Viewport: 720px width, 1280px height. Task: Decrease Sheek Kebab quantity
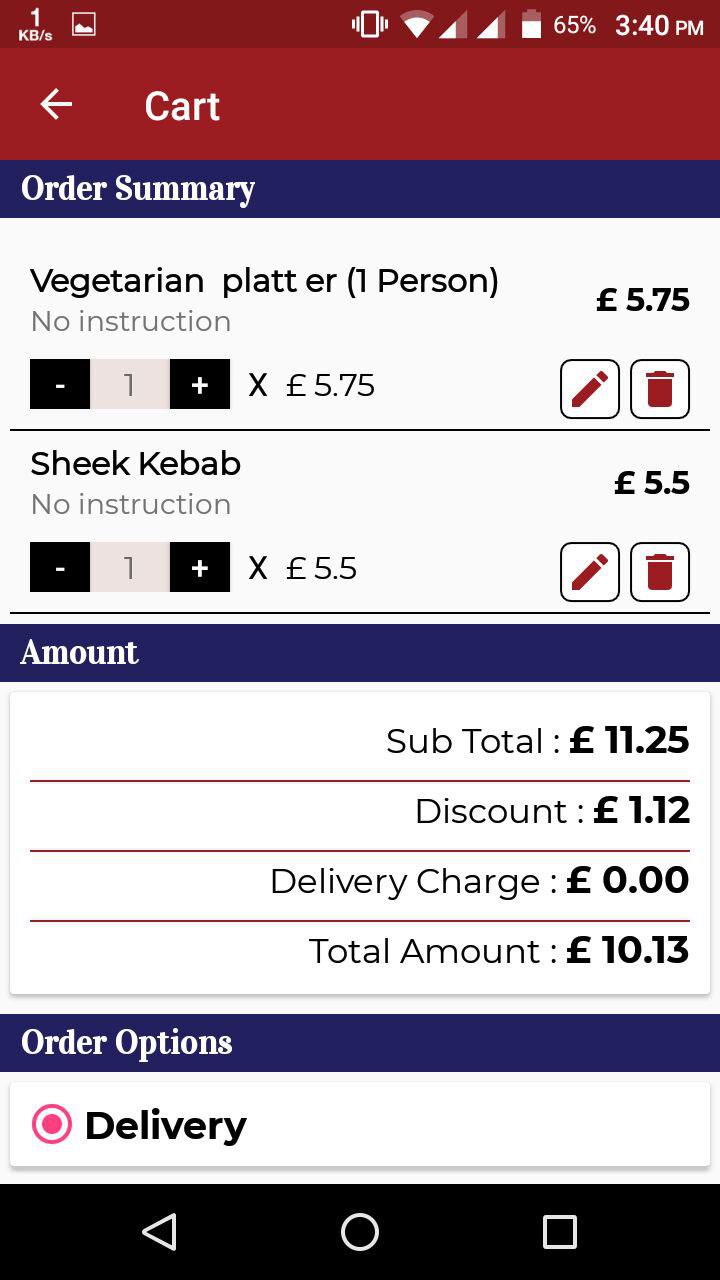[x=60, y=568]
